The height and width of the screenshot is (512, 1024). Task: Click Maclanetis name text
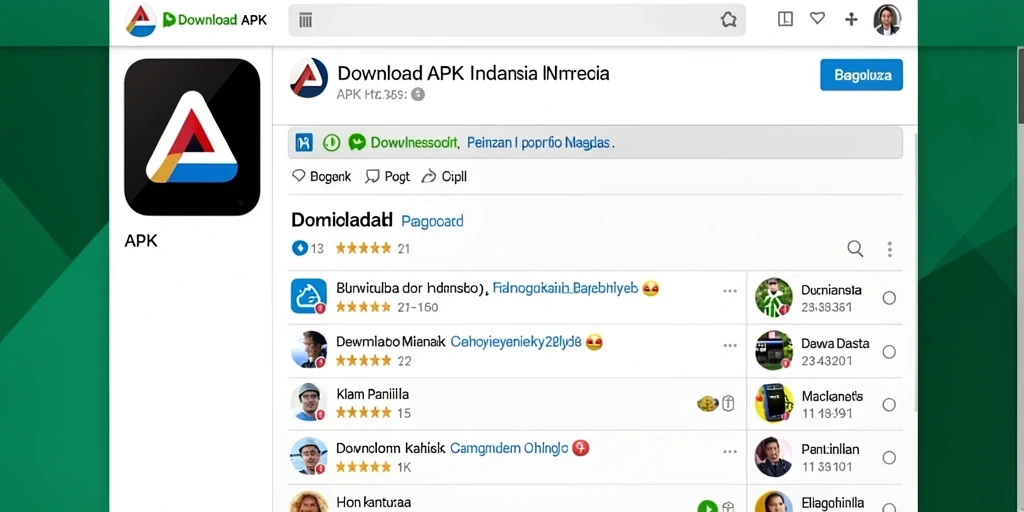tap(833, 396)
